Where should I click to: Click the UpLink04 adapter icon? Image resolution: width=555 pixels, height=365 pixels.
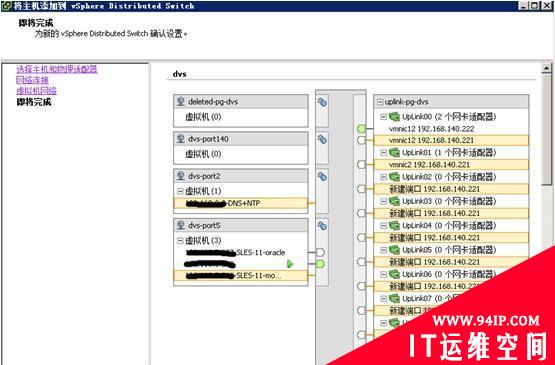(394, 226)
